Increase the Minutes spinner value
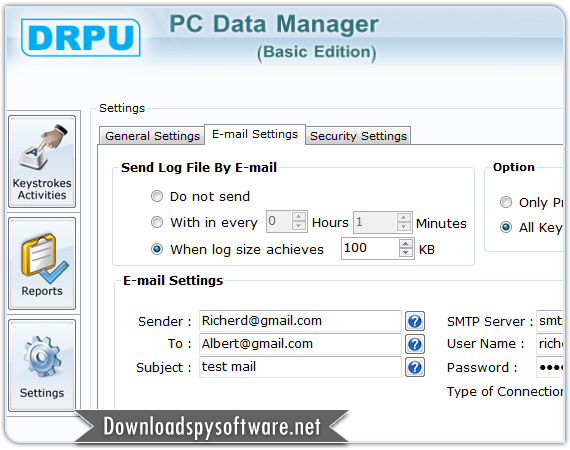The image size is (570, 450). pos(404,217)
